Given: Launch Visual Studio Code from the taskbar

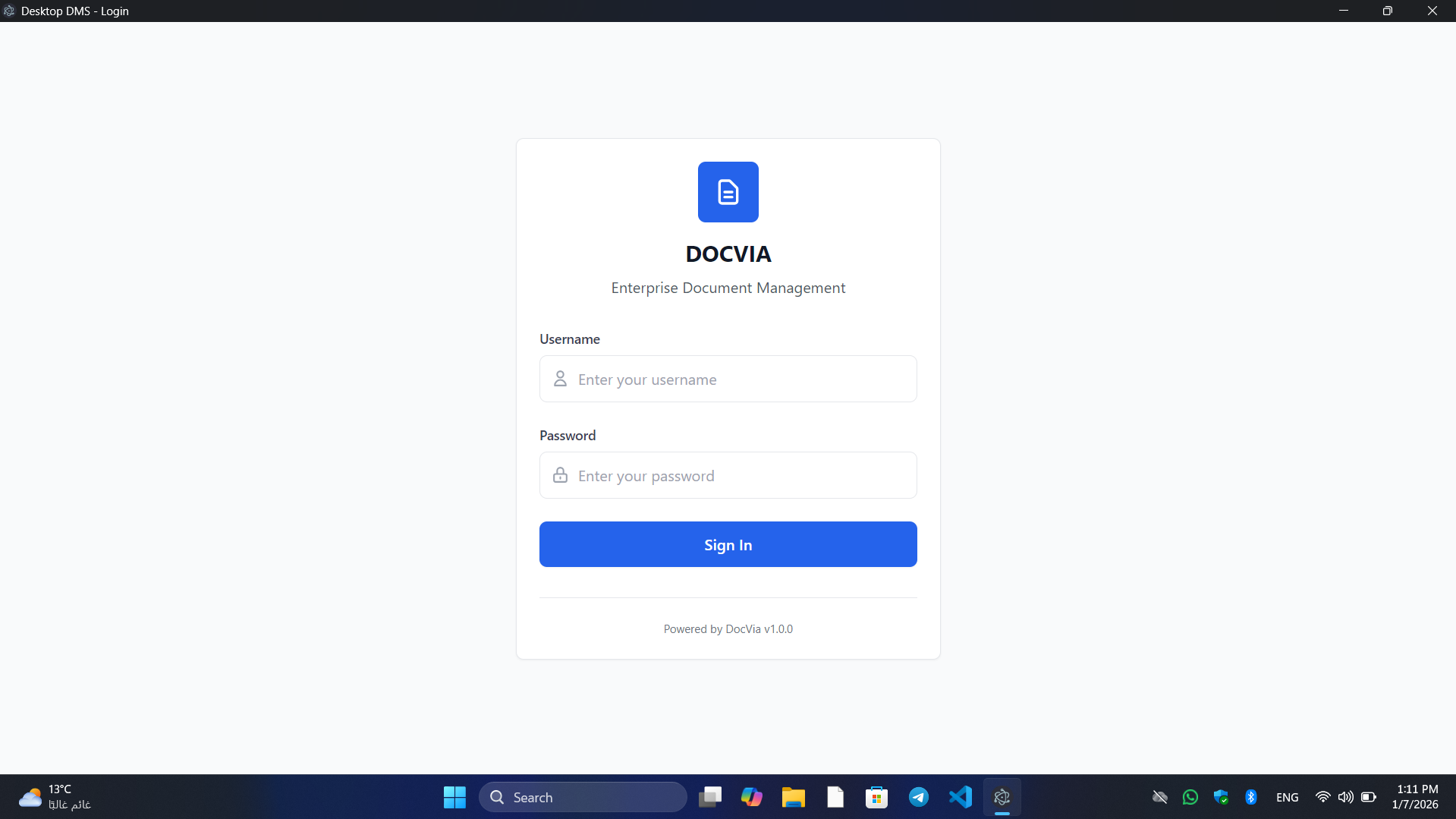Looking at the screenshot, I should coord(960,797).
